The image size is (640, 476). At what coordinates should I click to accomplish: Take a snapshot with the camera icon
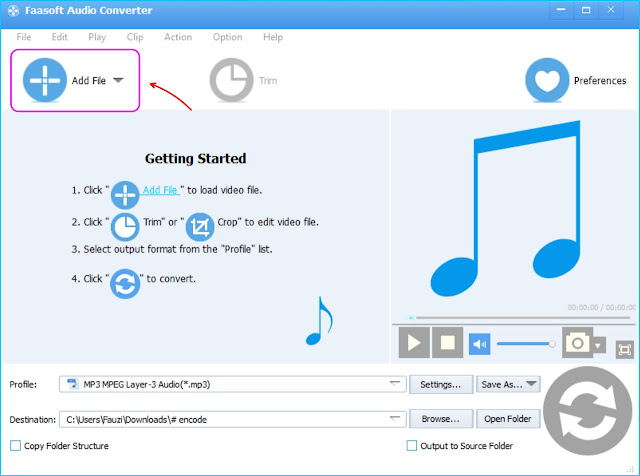pos(577,343)
